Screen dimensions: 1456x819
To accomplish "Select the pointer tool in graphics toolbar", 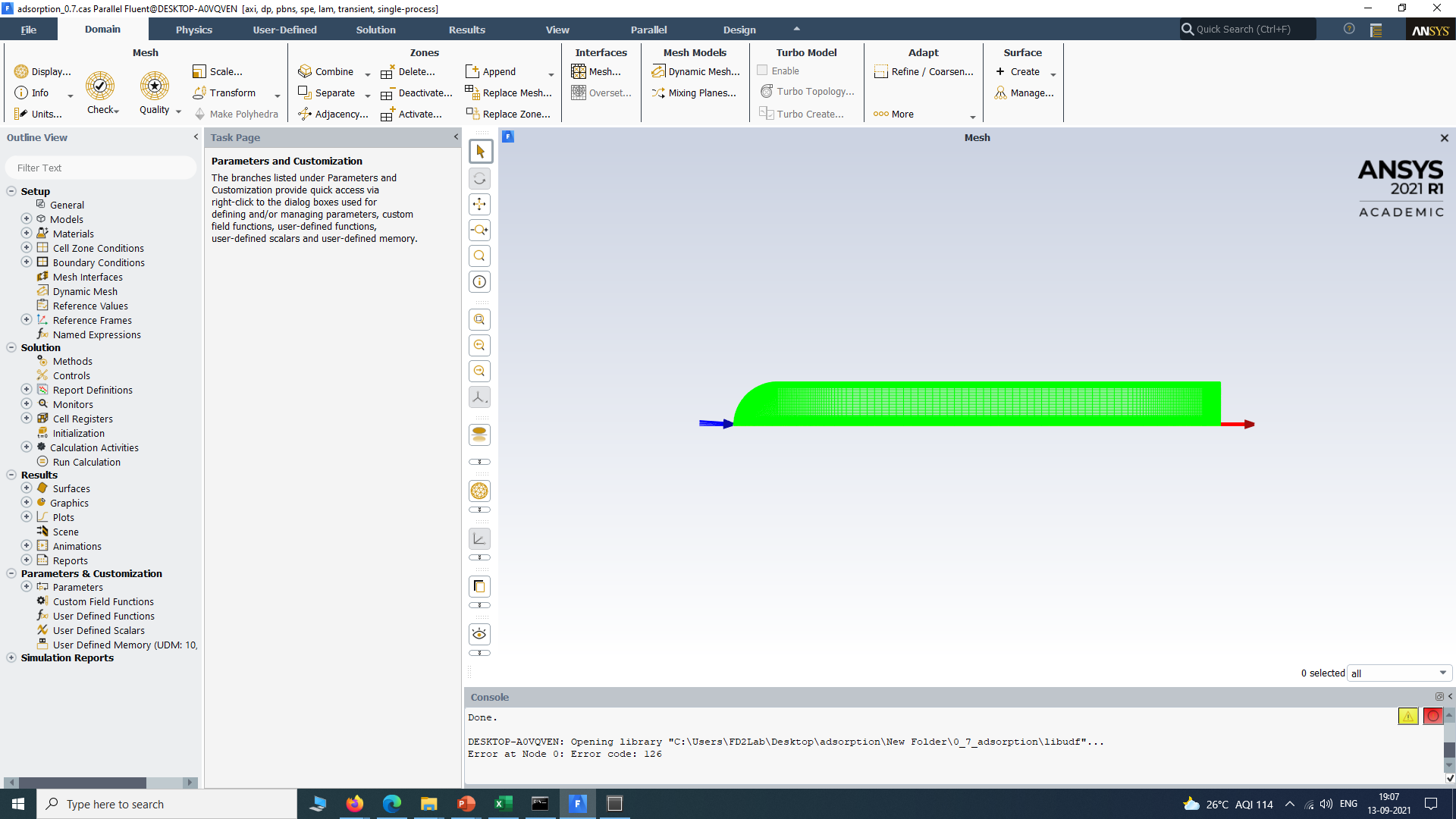I will [x=480, y=152].
